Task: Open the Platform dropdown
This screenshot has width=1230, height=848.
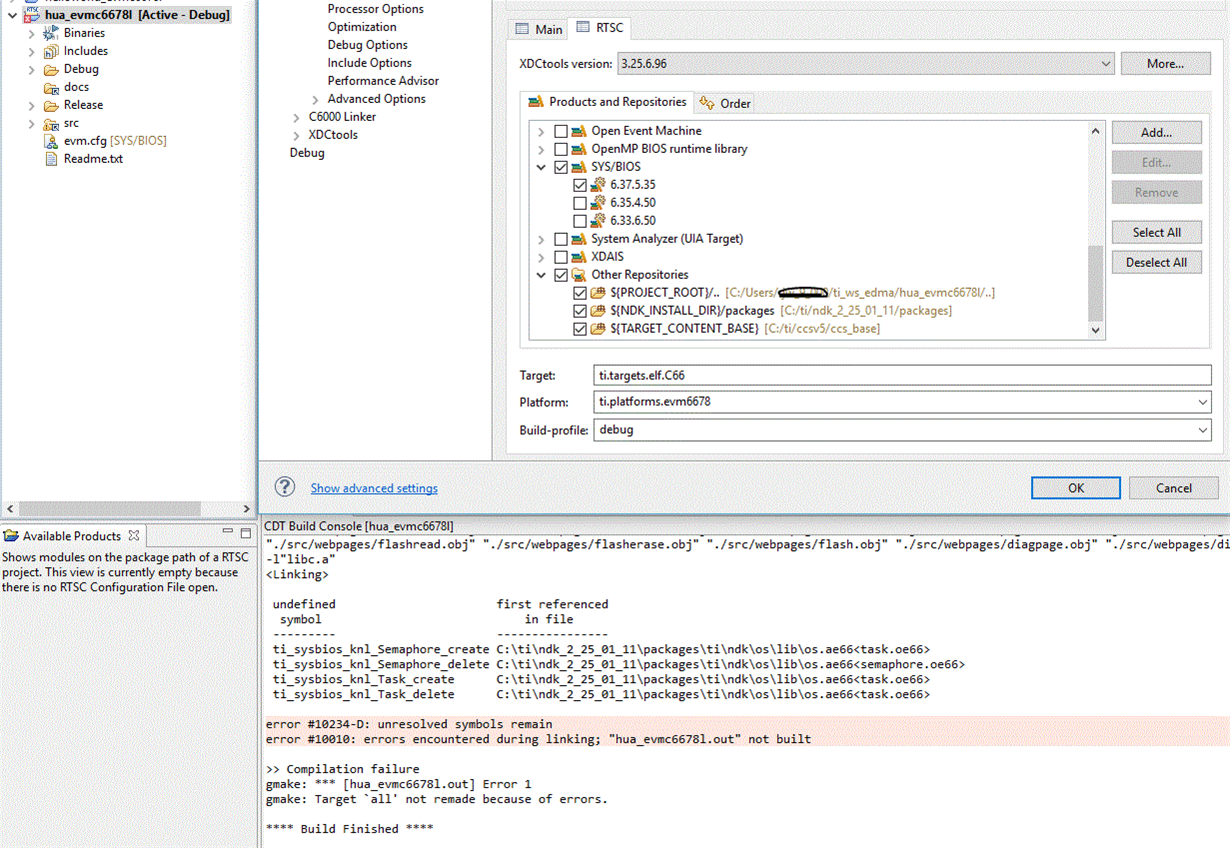Action: coord(1201,402)
